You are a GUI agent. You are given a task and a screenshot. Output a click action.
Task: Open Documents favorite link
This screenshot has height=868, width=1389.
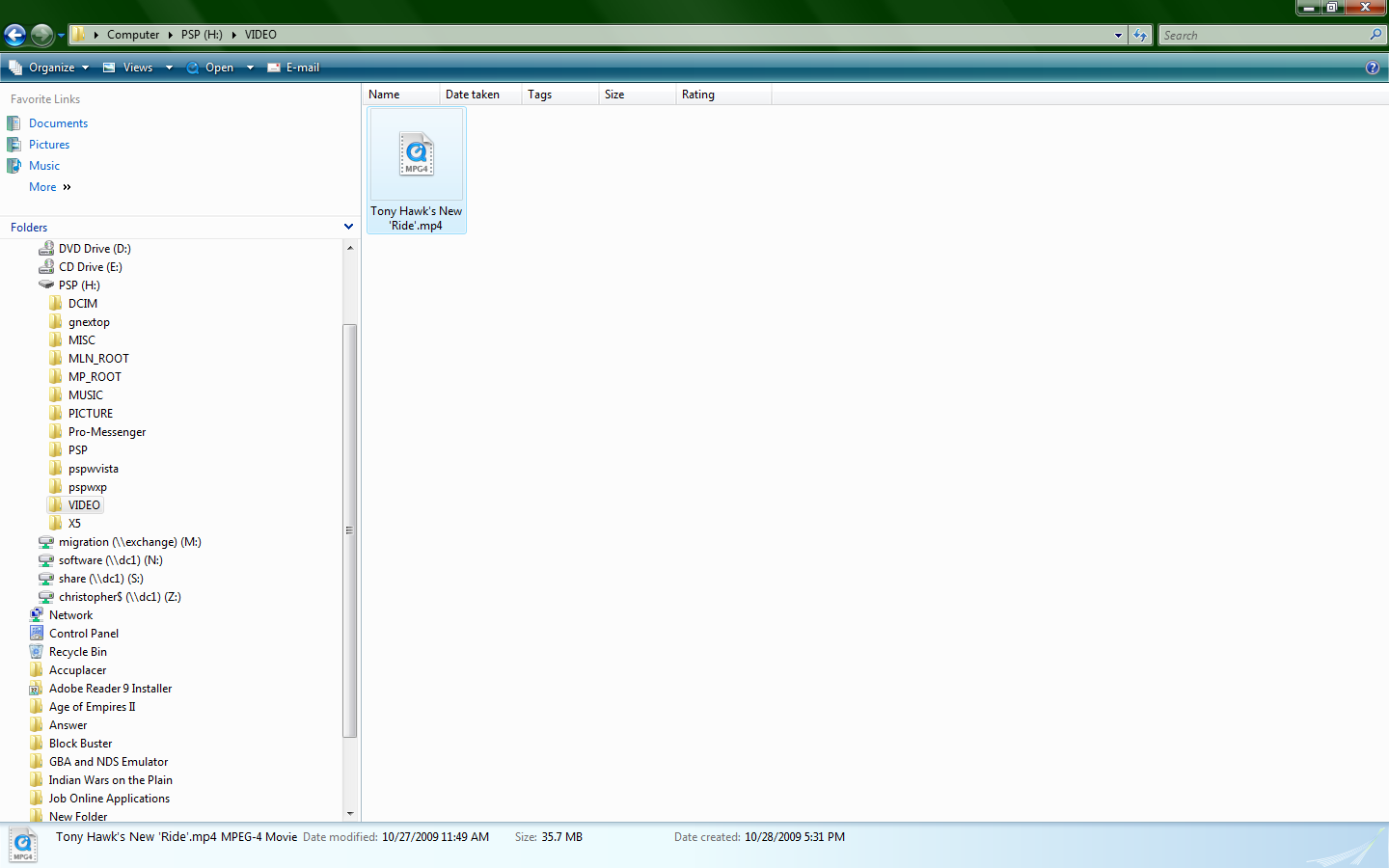[x=58, y=123]
